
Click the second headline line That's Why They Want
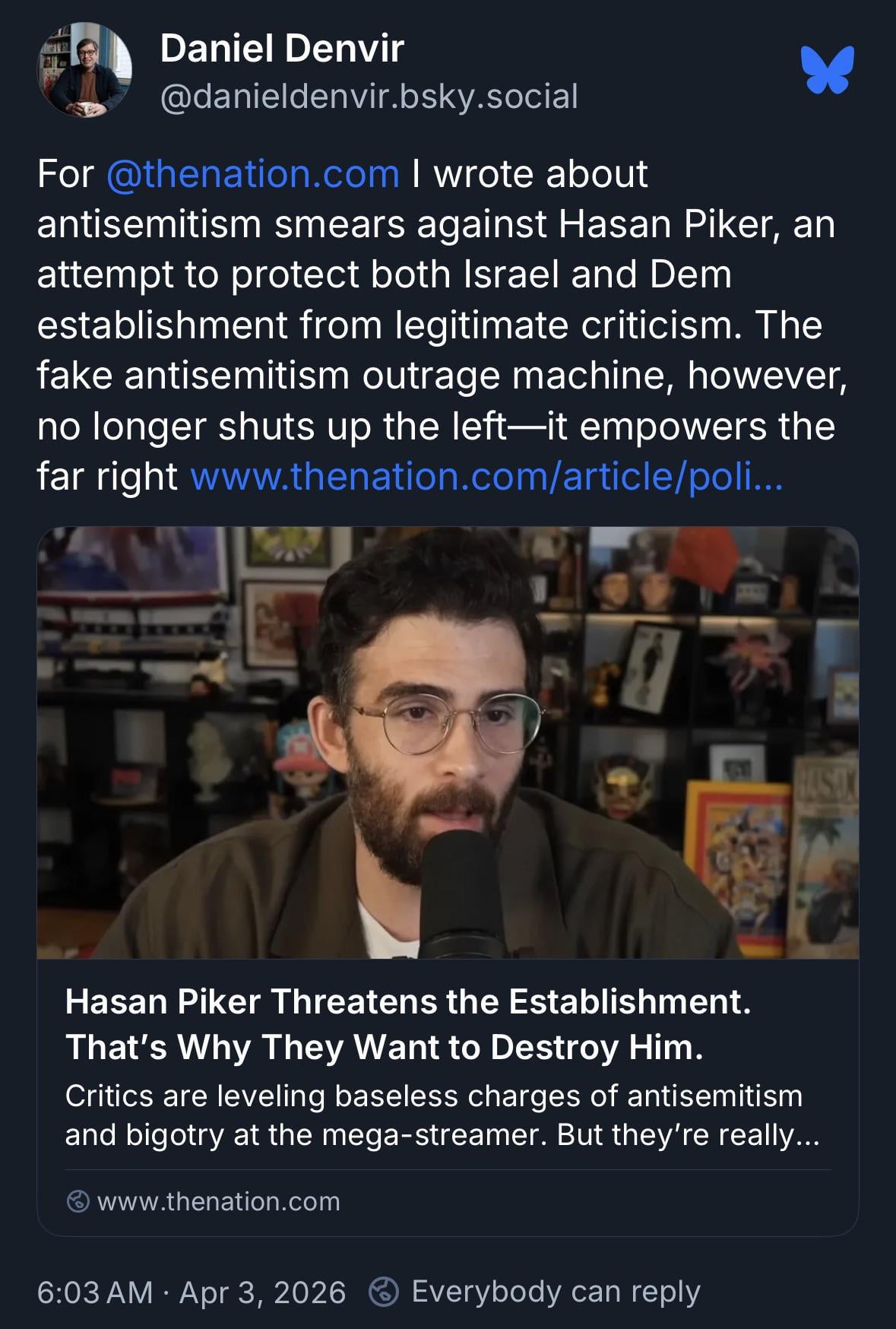pos(385,1047)
